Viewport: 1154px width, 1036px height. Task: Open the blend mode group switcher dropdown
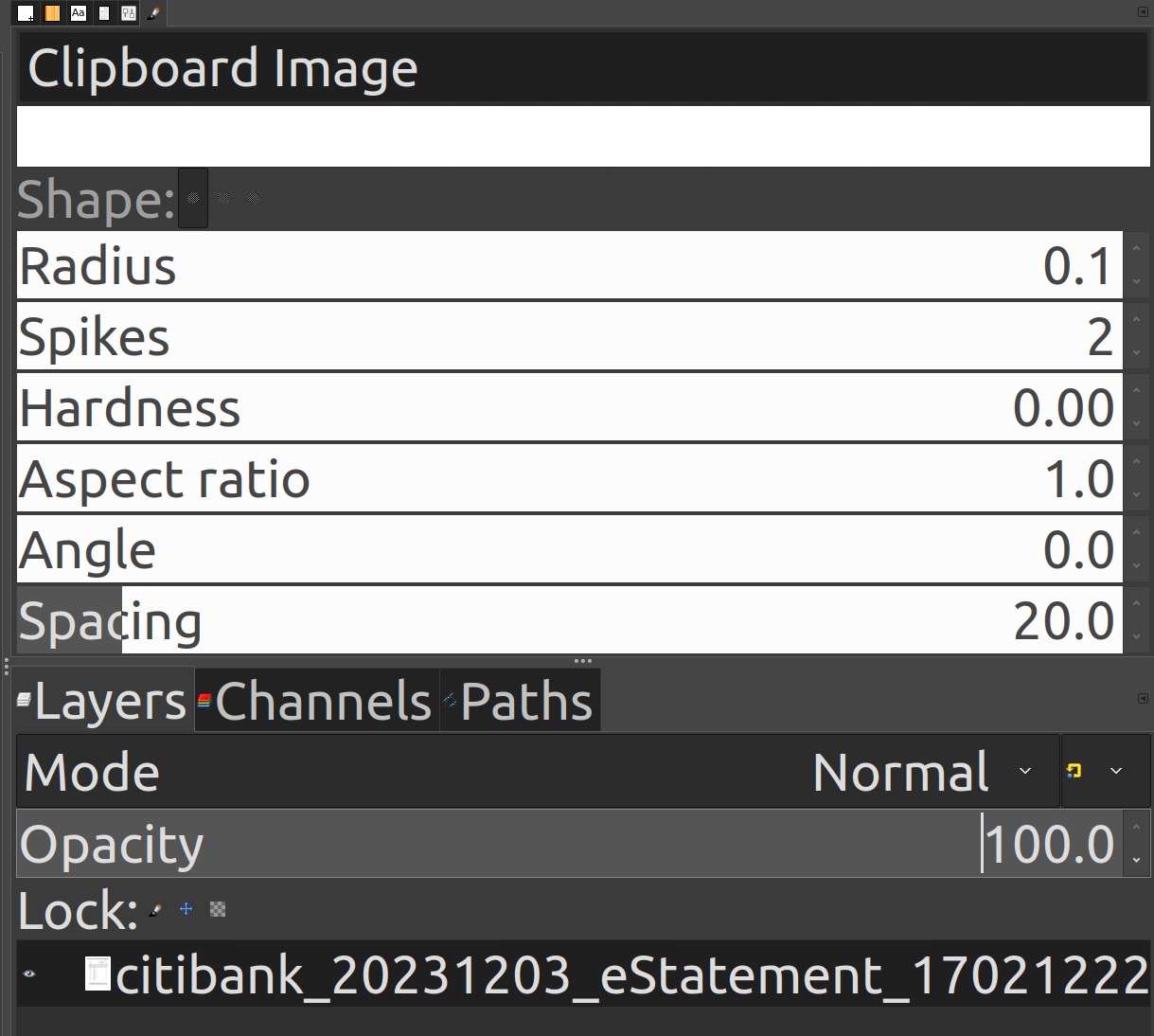(1105, 771)
